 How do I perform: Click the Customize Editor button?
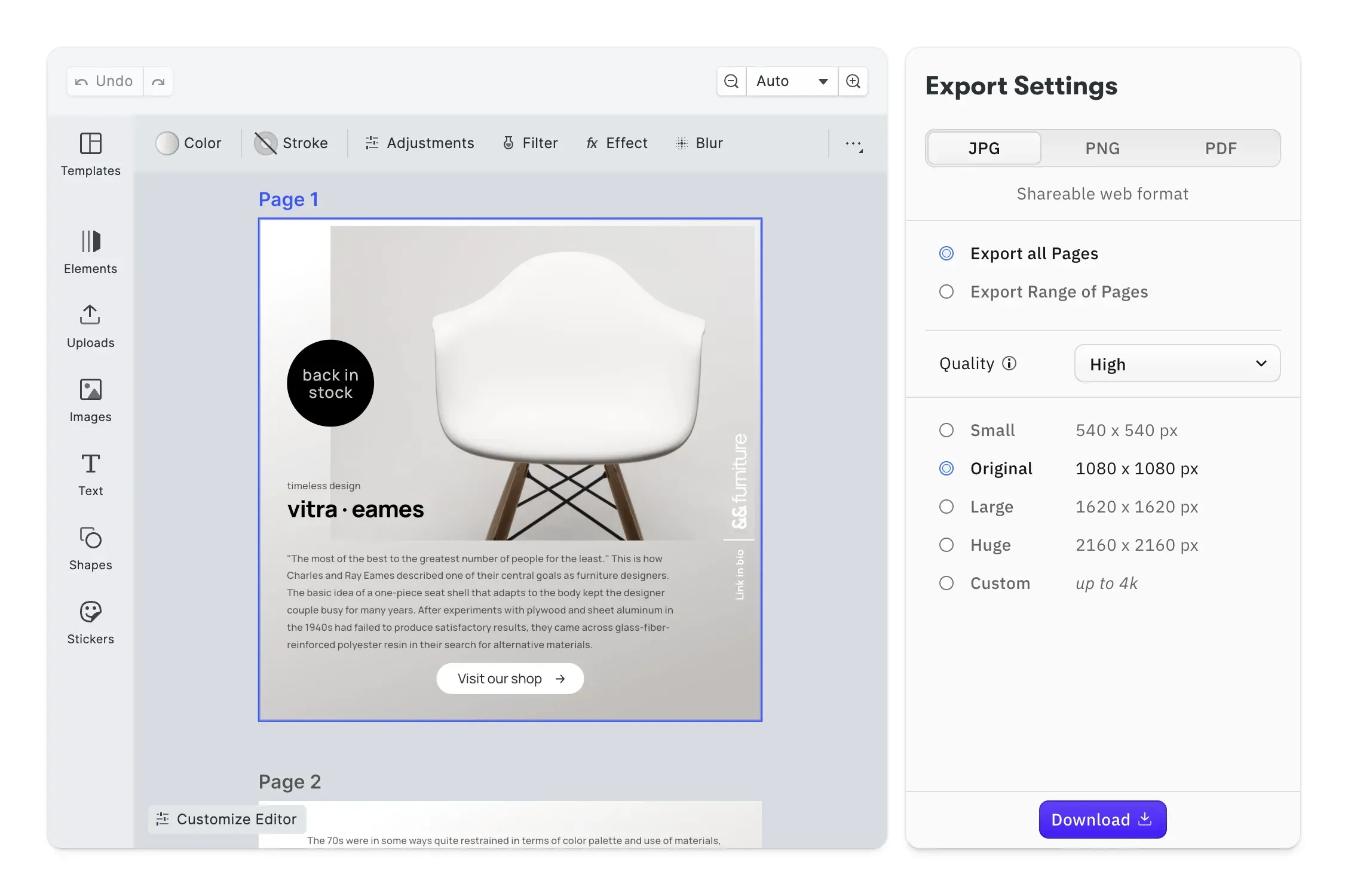(227, 820)
